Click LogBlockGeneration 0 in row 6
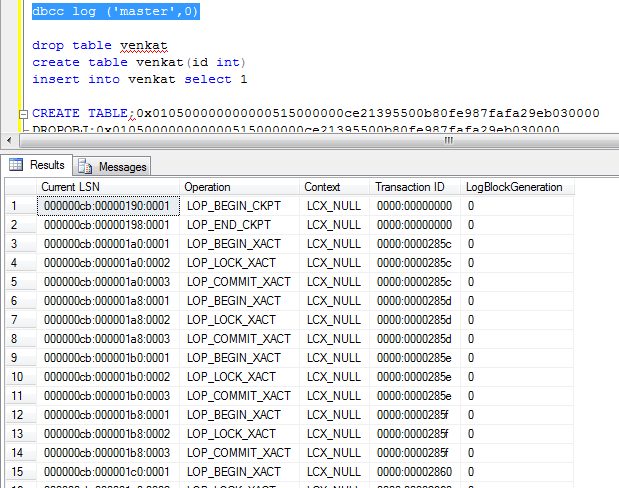619x488 pixels. pos(518,301)
